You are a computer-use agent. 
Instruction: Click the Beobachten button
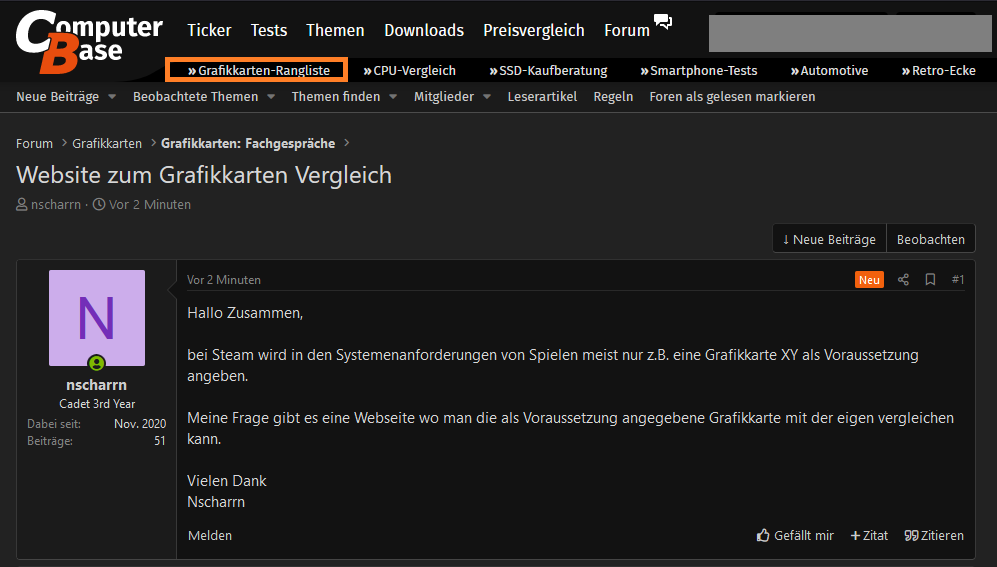pyautogui.click(x=931, y=239)
